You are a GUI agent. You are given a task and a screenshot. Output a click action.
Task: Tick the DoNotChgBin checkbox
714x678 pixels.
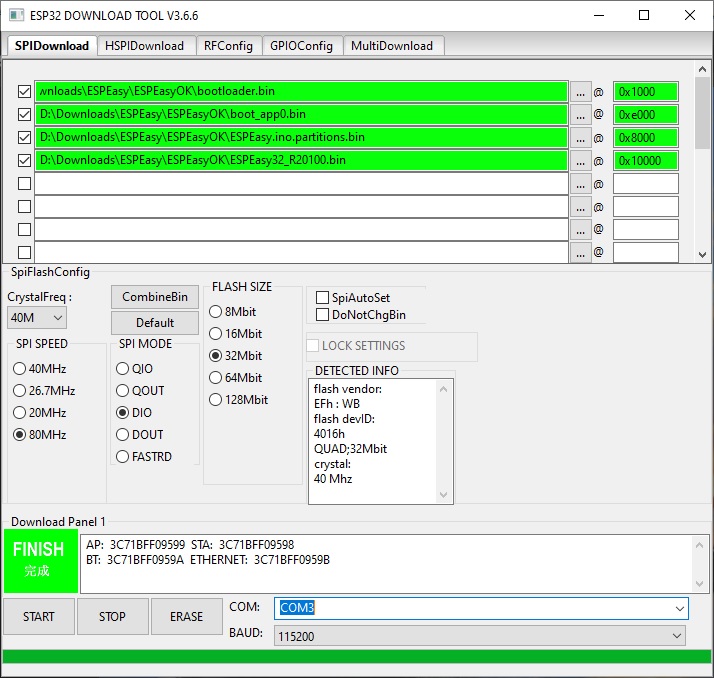click(x=323, y=315)
